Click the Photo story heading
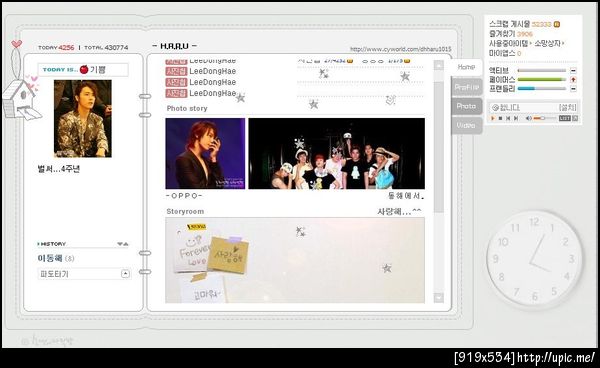 (x=187, y=108)
